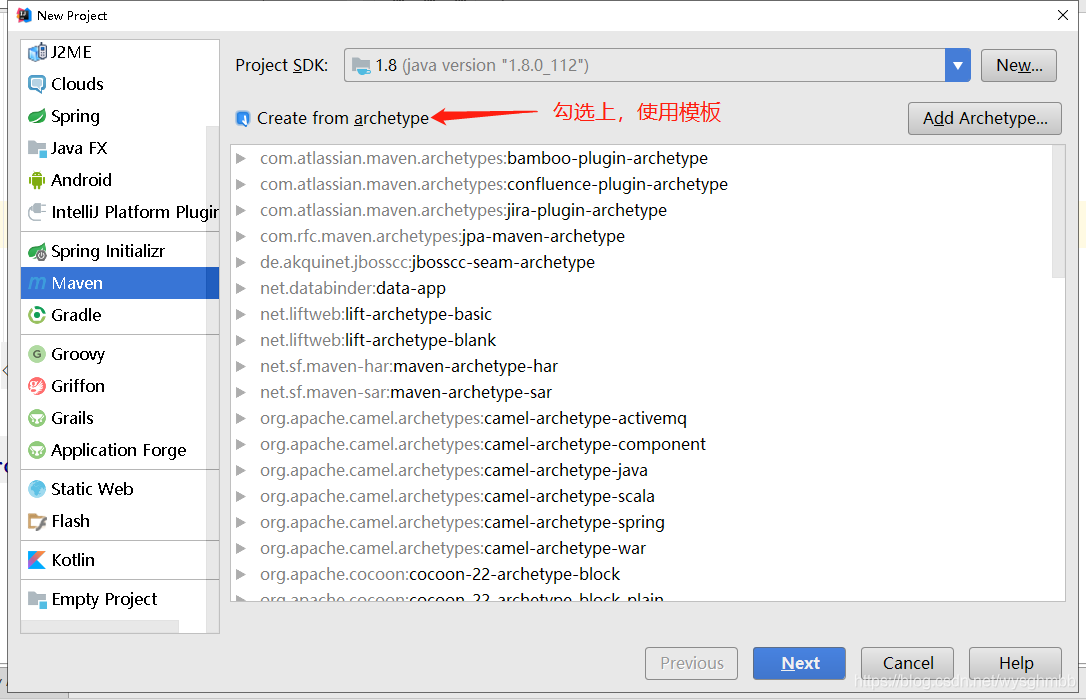The width and height of the screenshot is (1086, 700).
Task: Select Static Web in the list
Action: click(x=120, y=489)
